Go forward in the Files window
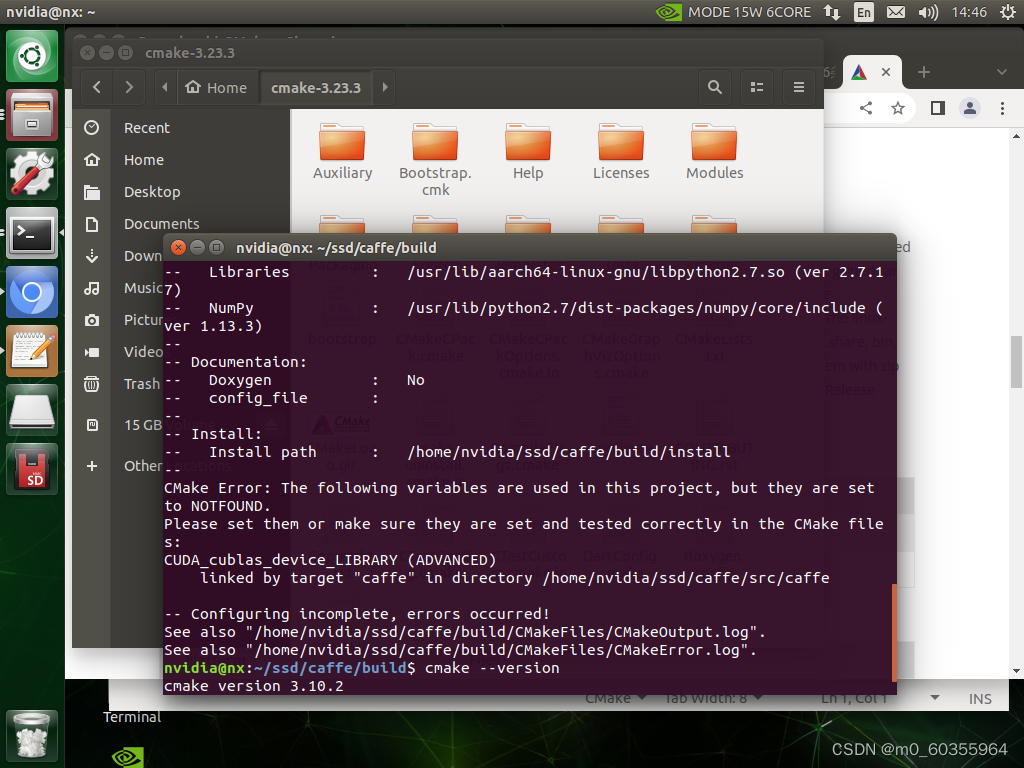This screenshot has width=1024, height=768. (129, 87)
